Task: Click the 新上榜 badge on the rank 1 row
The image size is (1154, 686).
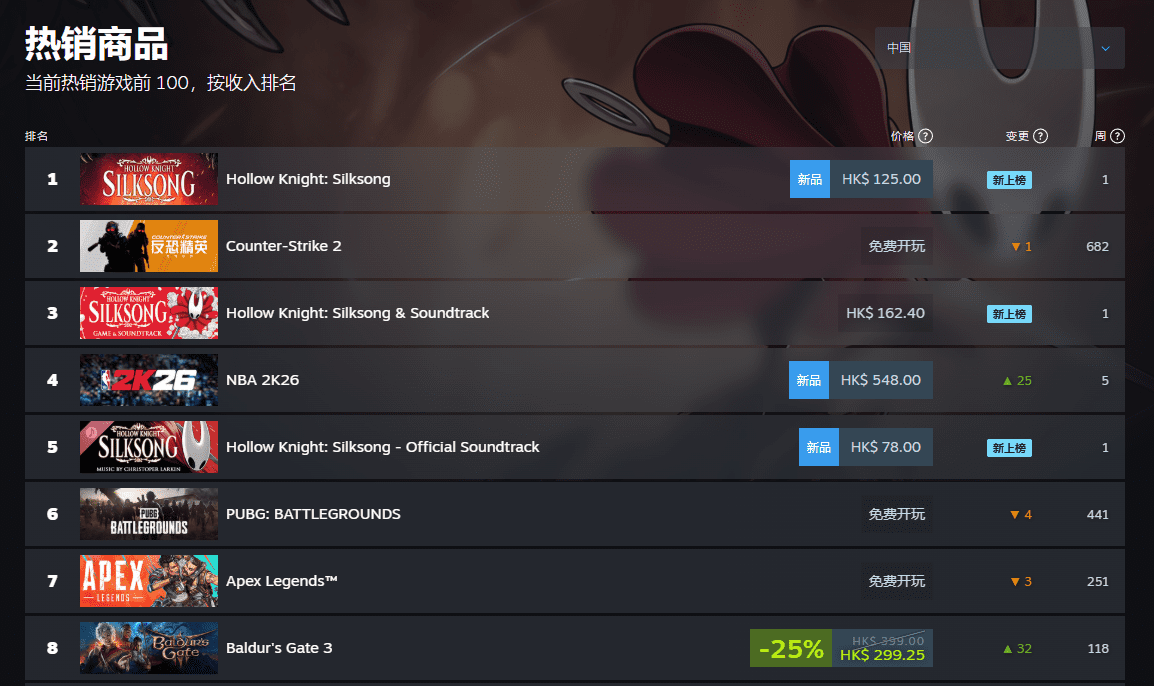Action: tap(1009, 180)
